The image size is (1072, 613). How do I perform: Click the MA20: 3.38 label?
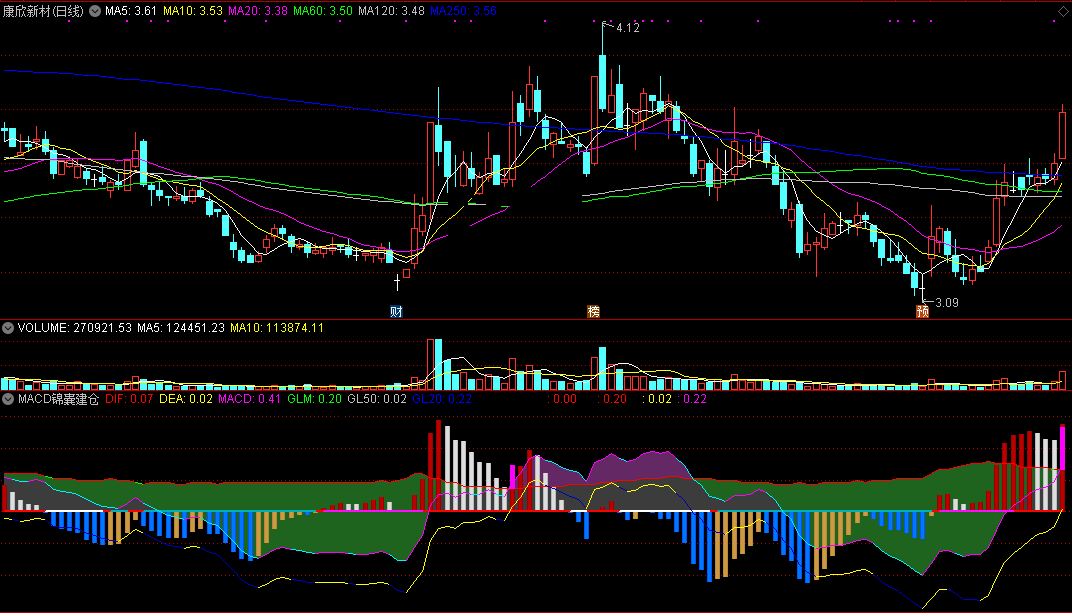click(x=258, y=11)
